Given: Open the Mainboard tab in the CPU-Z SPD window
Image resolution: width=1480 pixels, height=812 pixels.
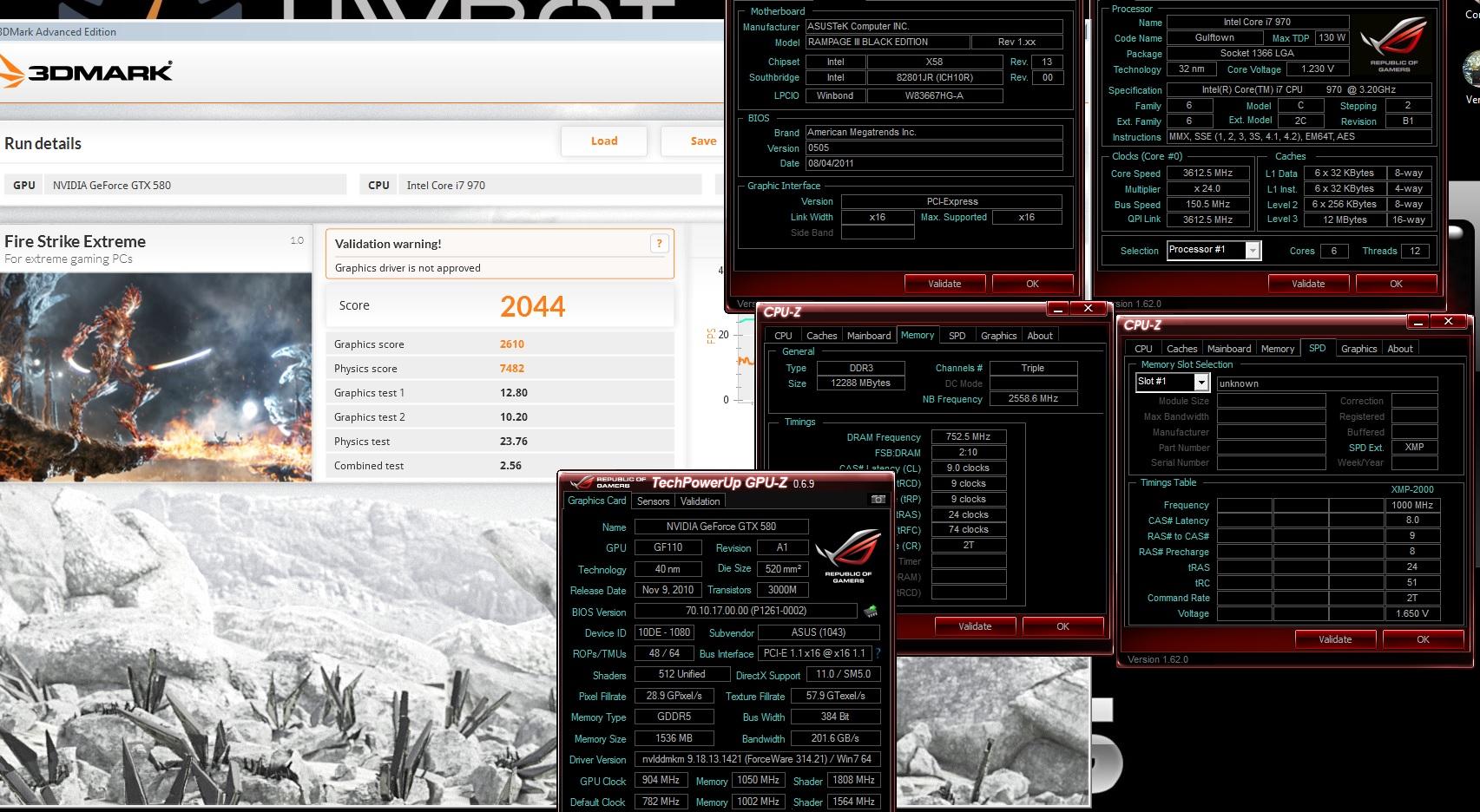Looking at the screenshot, I should click(x=1229, y=349).
